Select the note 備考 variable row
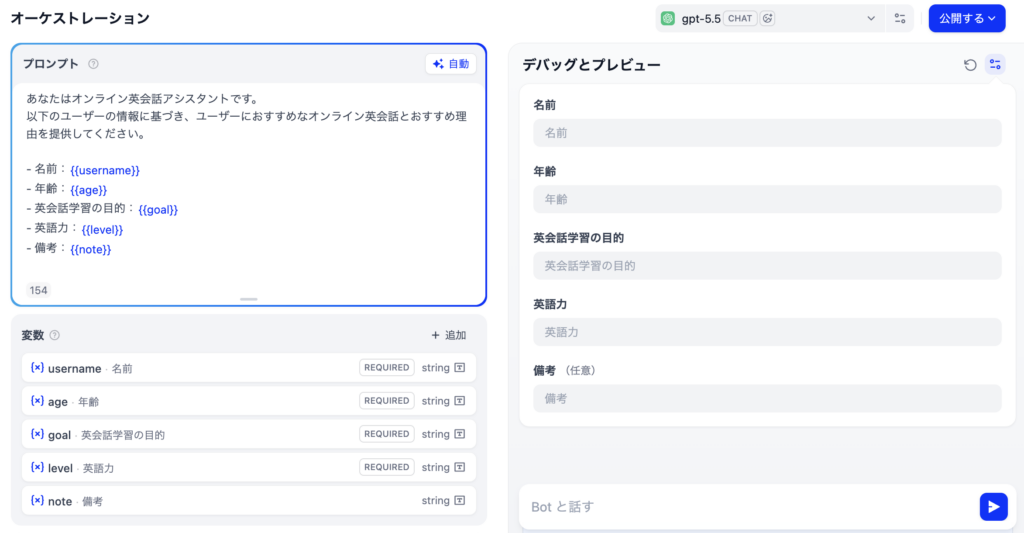Viewport: 1024px width, 533px height. [249, 500]
